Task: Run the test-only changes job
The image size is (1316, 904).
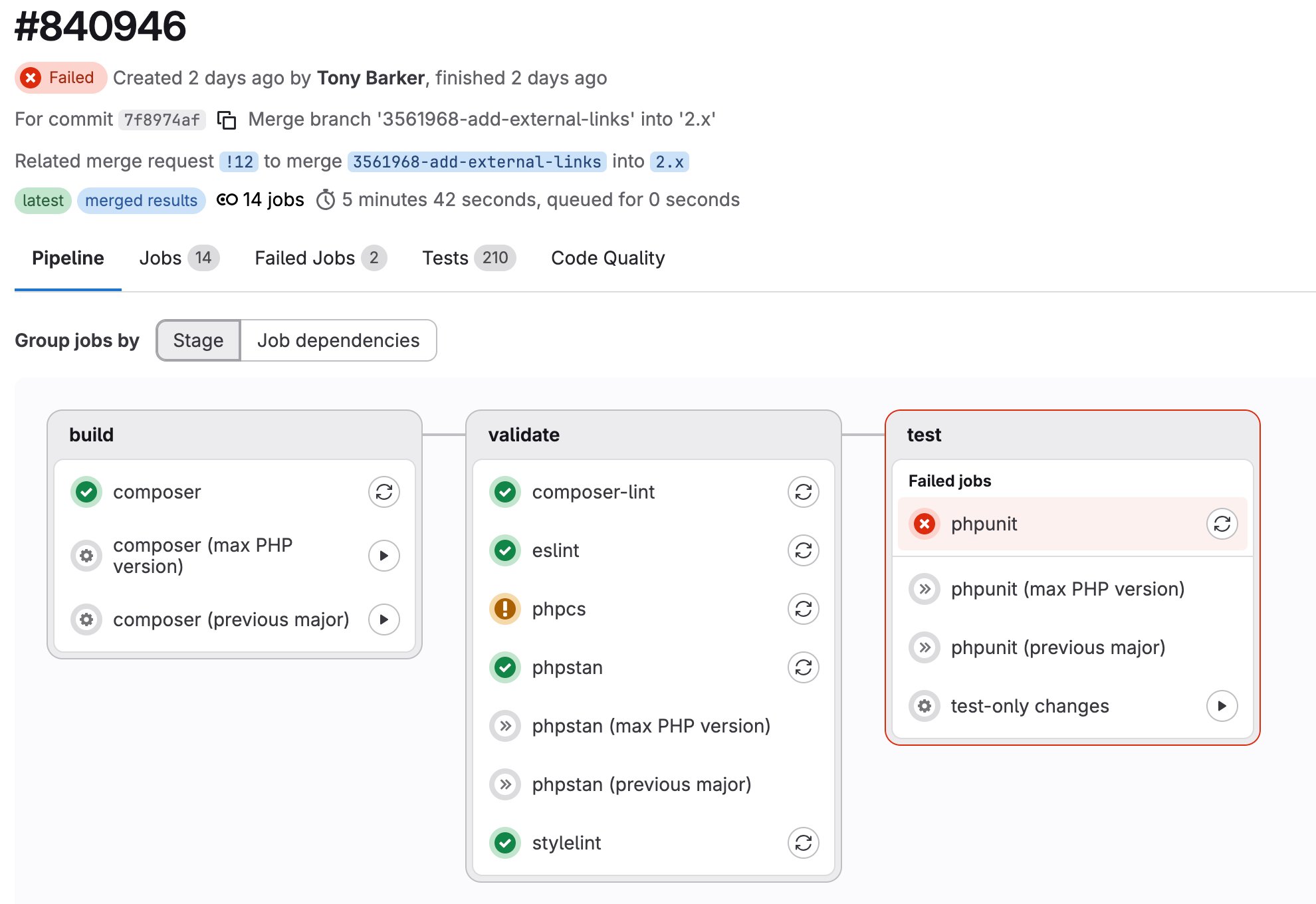Action: click(1222, 706)
